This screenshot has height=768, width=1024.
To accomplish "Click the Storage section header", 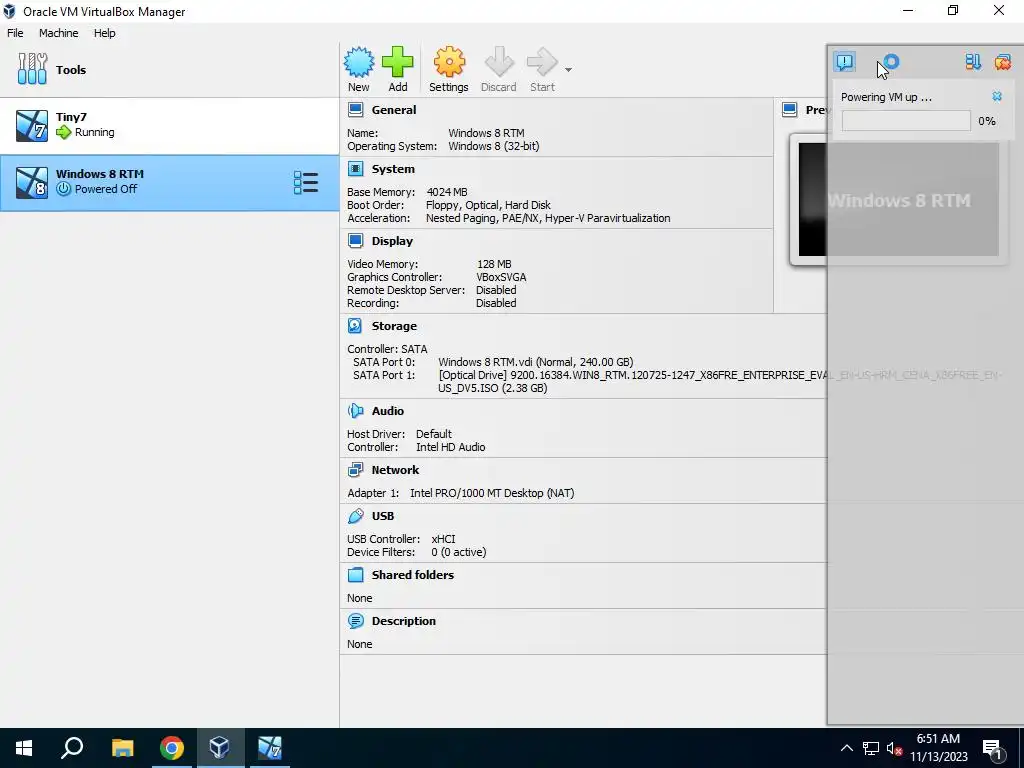I will coord(394,326).
